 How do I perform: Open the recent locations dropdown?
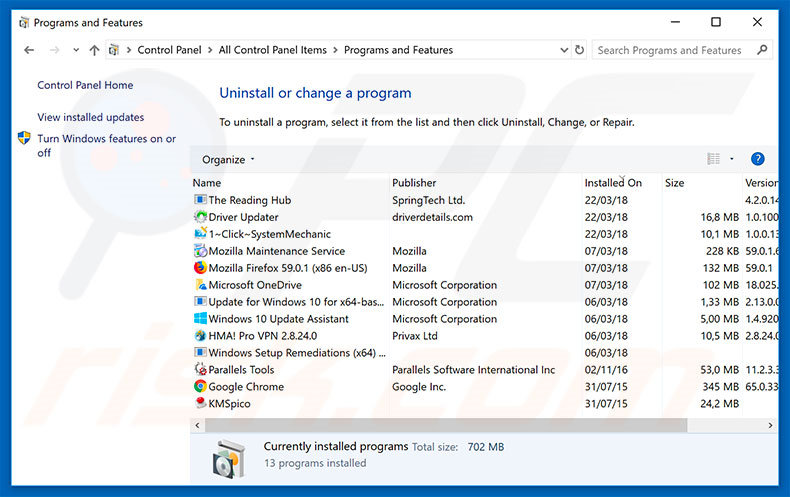tap(76, 50)
